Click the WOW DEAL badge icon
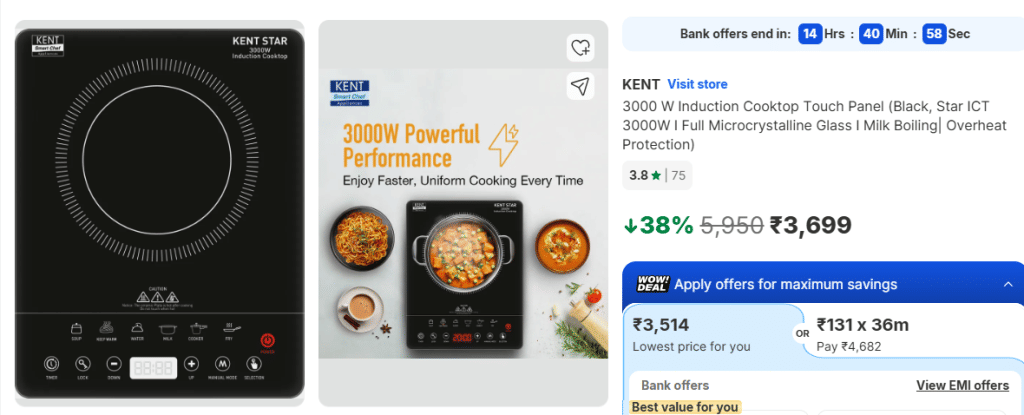This screenshot has width=1024, height=415. click(652, 284)
